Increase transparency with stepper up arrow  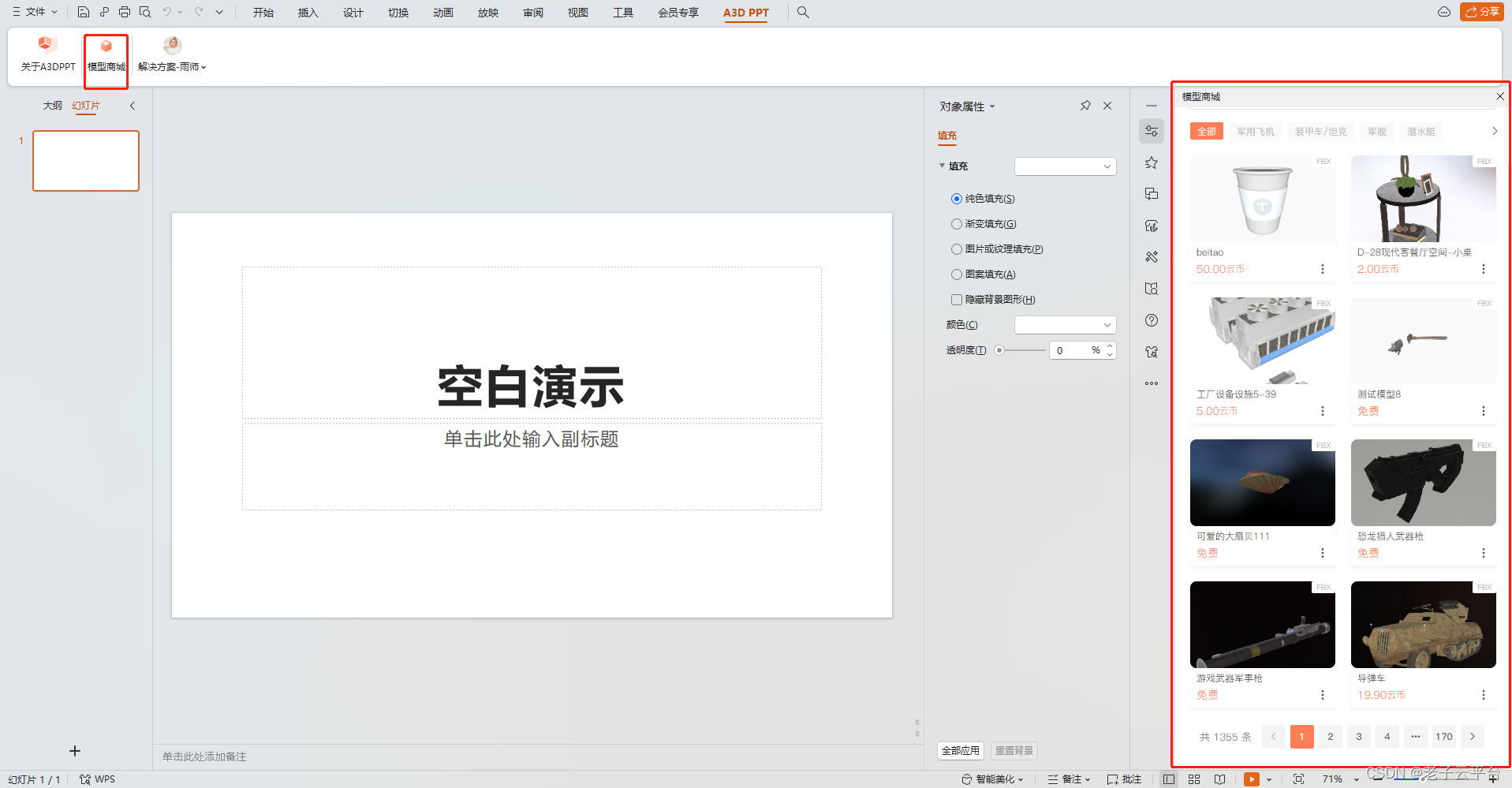(1110, 345)
